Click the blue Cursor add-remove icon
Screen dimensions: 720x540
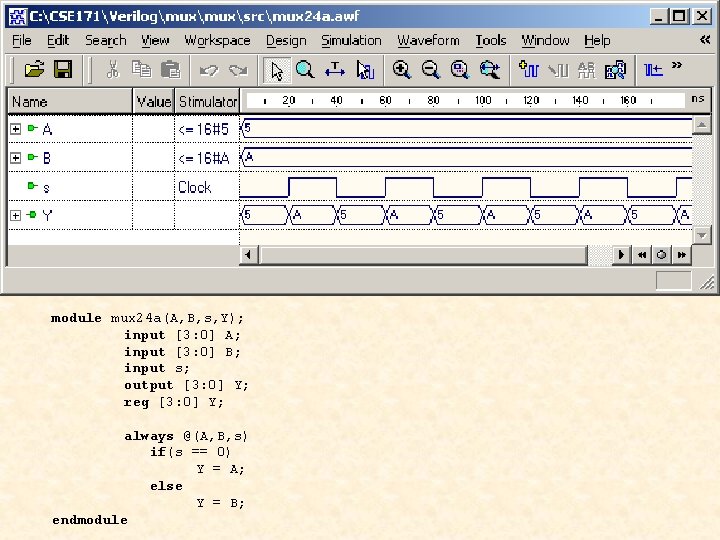pos(653,70)
